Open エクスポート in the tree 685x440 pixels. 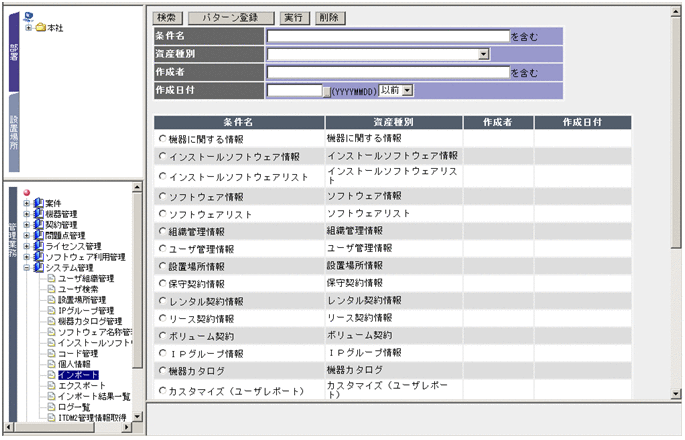82,385
